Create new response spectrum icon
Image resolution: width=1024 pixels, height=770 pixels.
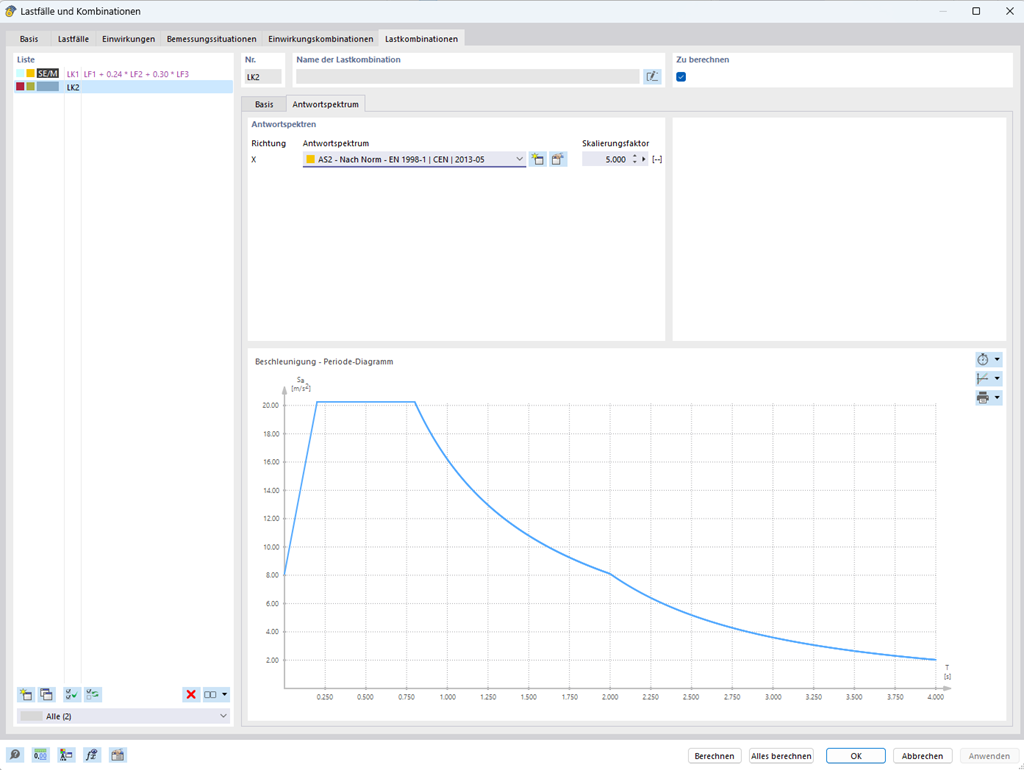click(537, 159)
